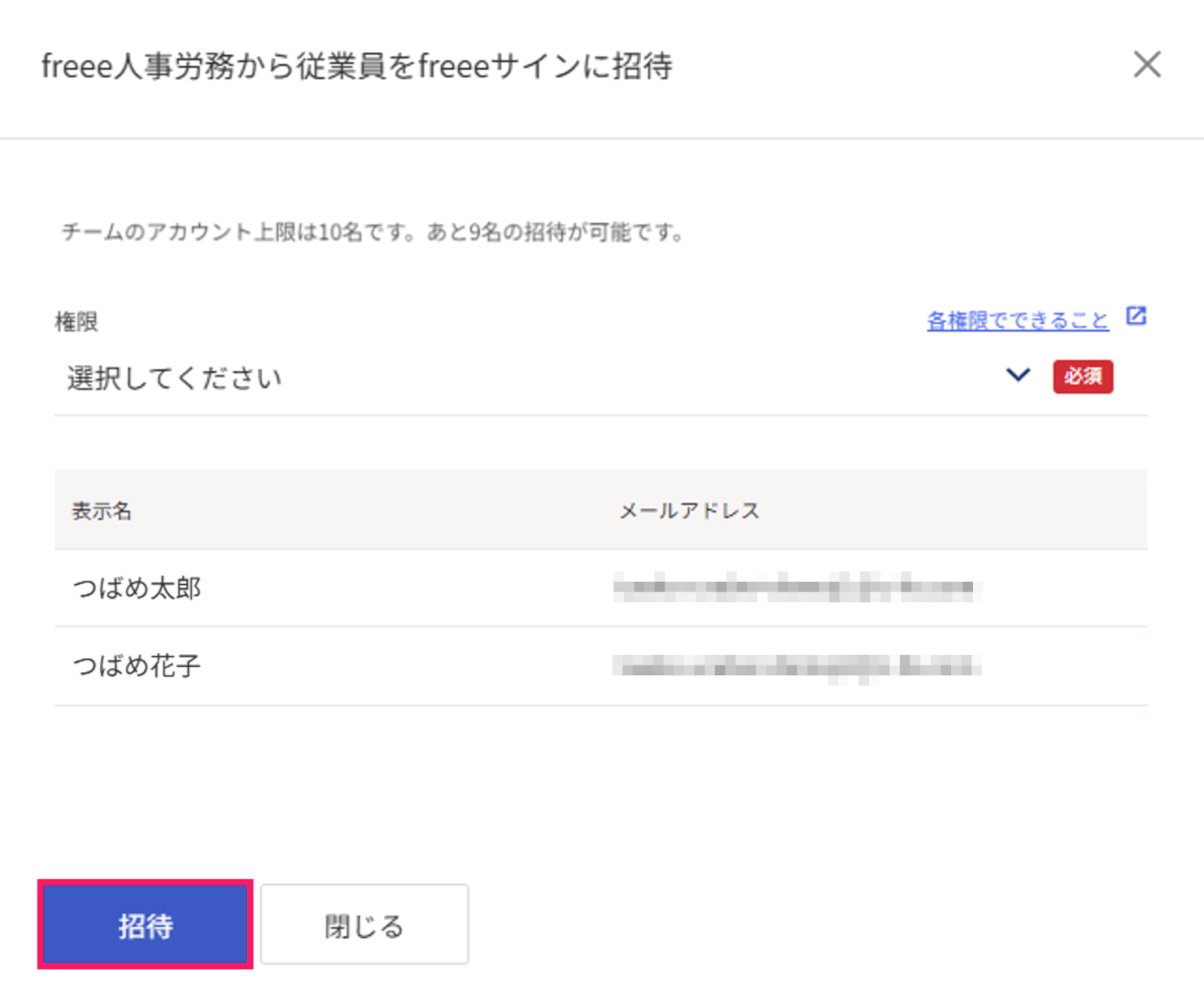Click the blurred email for つばめ太郎

(798, 587)
